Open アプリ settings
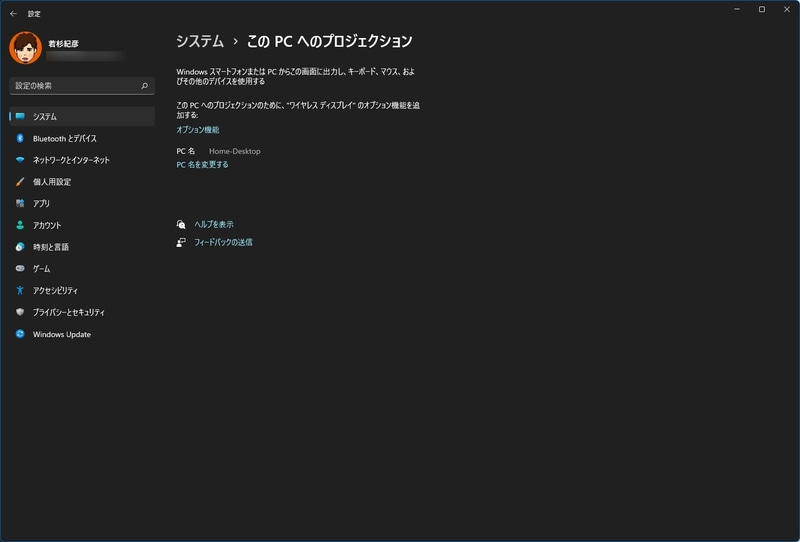Screen dimensions: 800x542 click(82, 203)
